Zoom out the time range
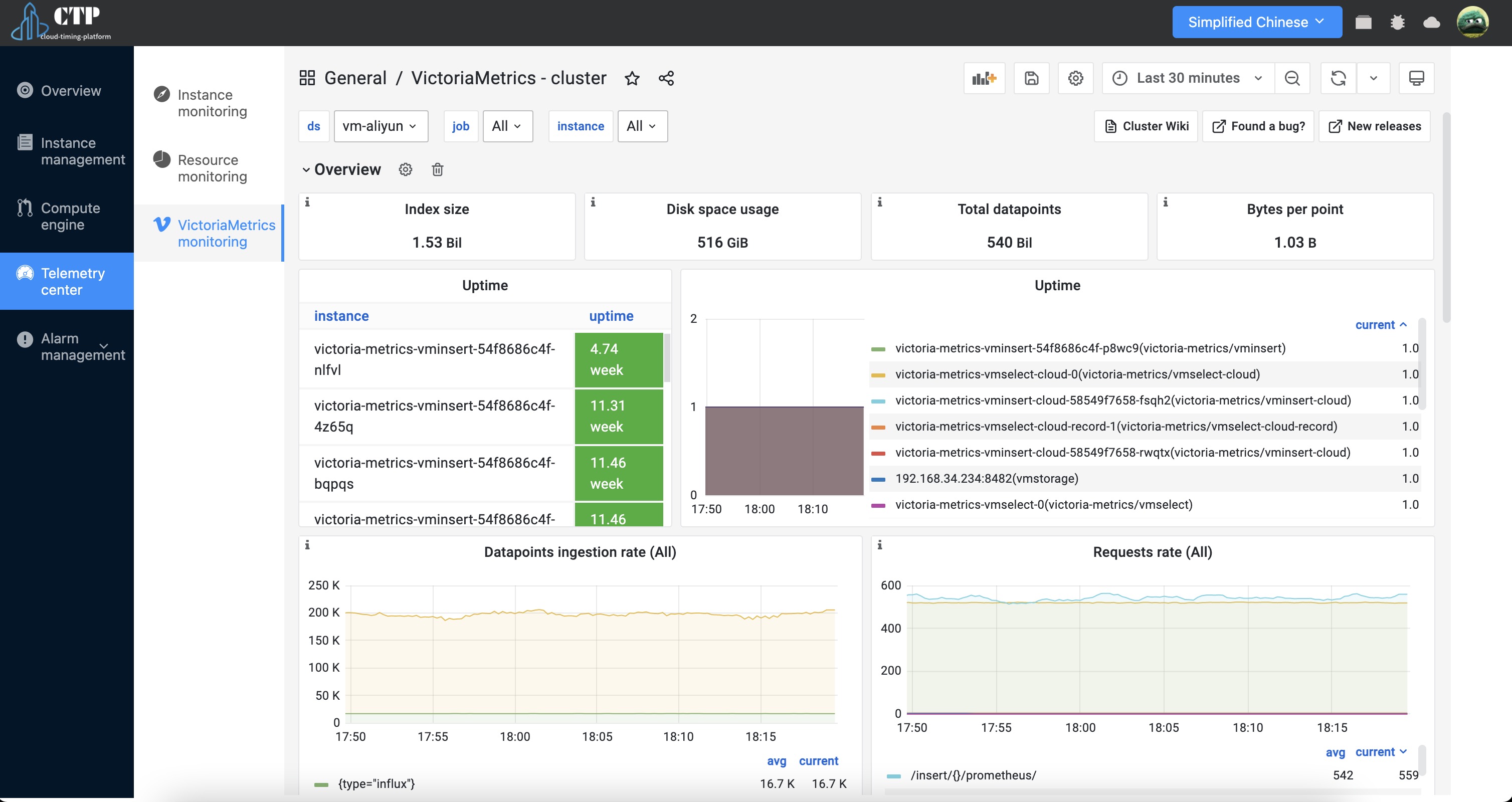This screenshot has width=1512, height=802. (1292, 78)
